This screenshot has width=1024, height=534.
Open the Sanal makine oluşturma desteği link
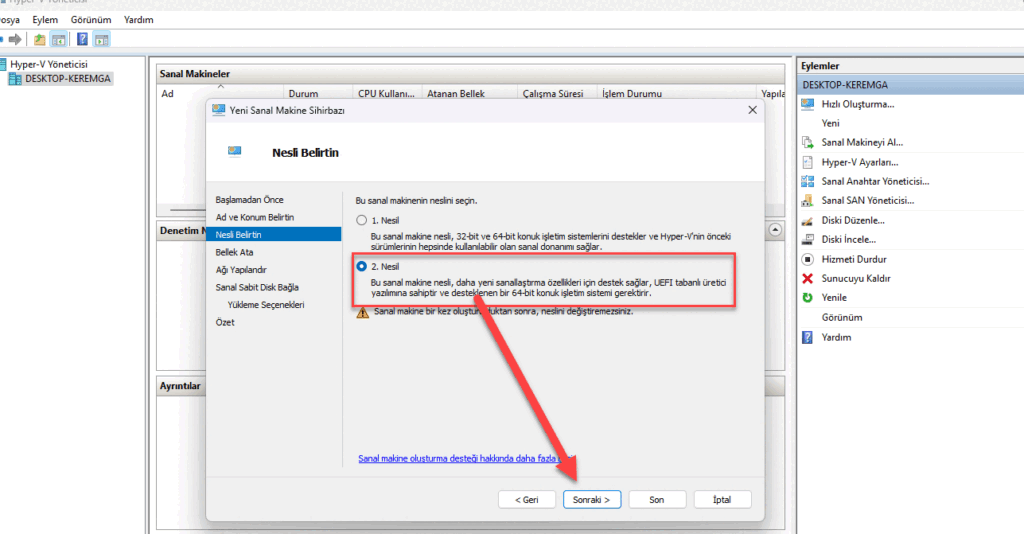[x=466, y=459]
